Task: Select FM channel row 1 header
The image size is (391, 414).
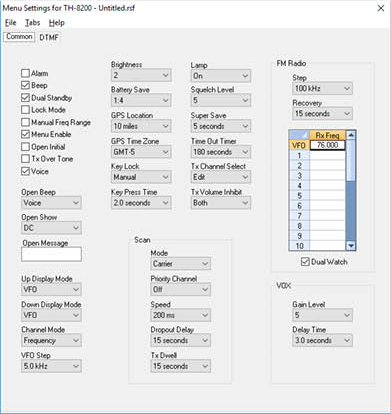Action: 299,155
